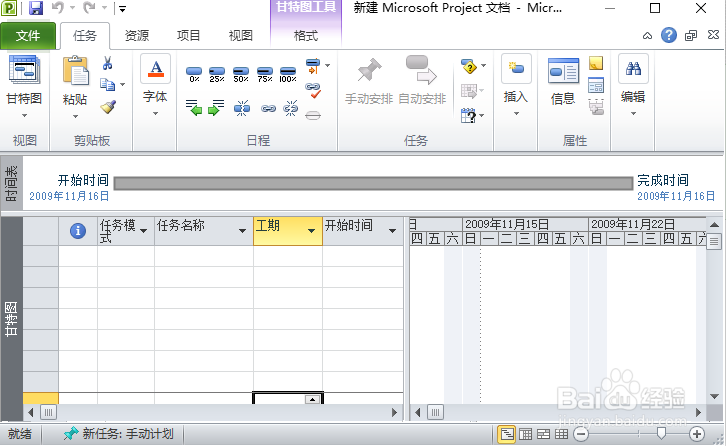Click the Auto Schedule (自动安排) icon
The height and width of the screenshot is (446, 726).
421,70
